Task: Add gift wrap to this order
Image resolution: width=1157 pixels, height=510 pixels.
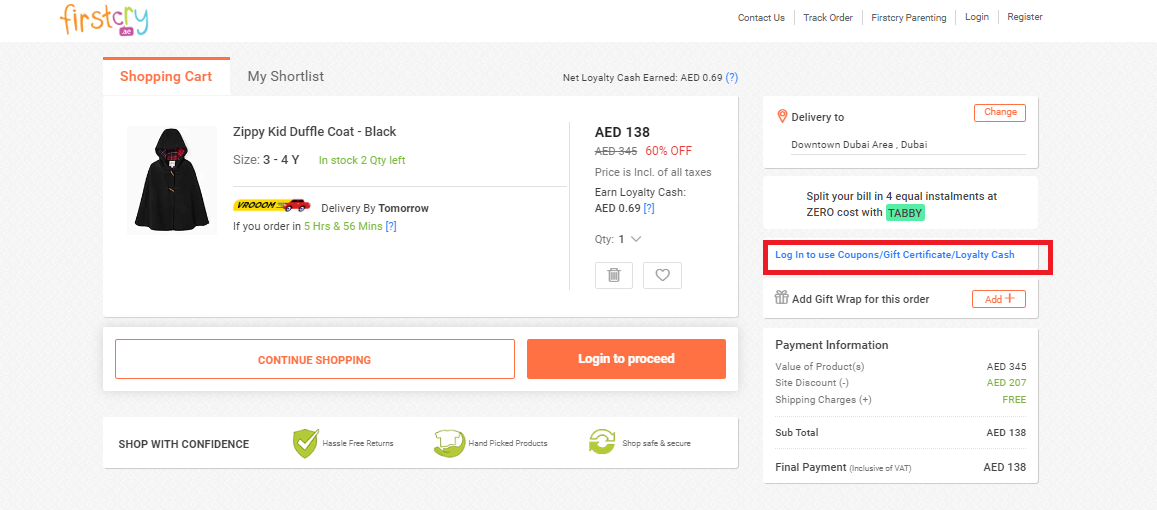Action: pyautogui.click(x=999, y=299)
